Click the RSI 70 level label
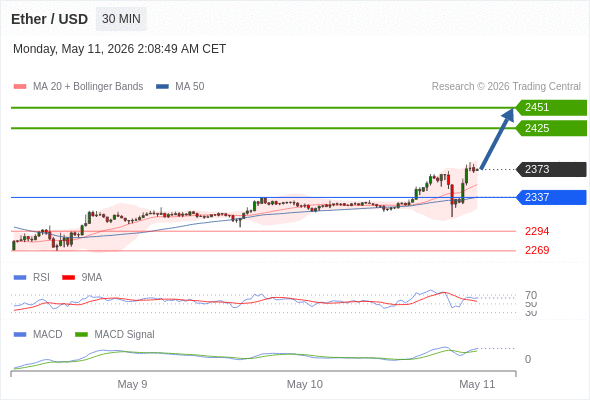This screenshot has width=590, height=400. (531, 295)
